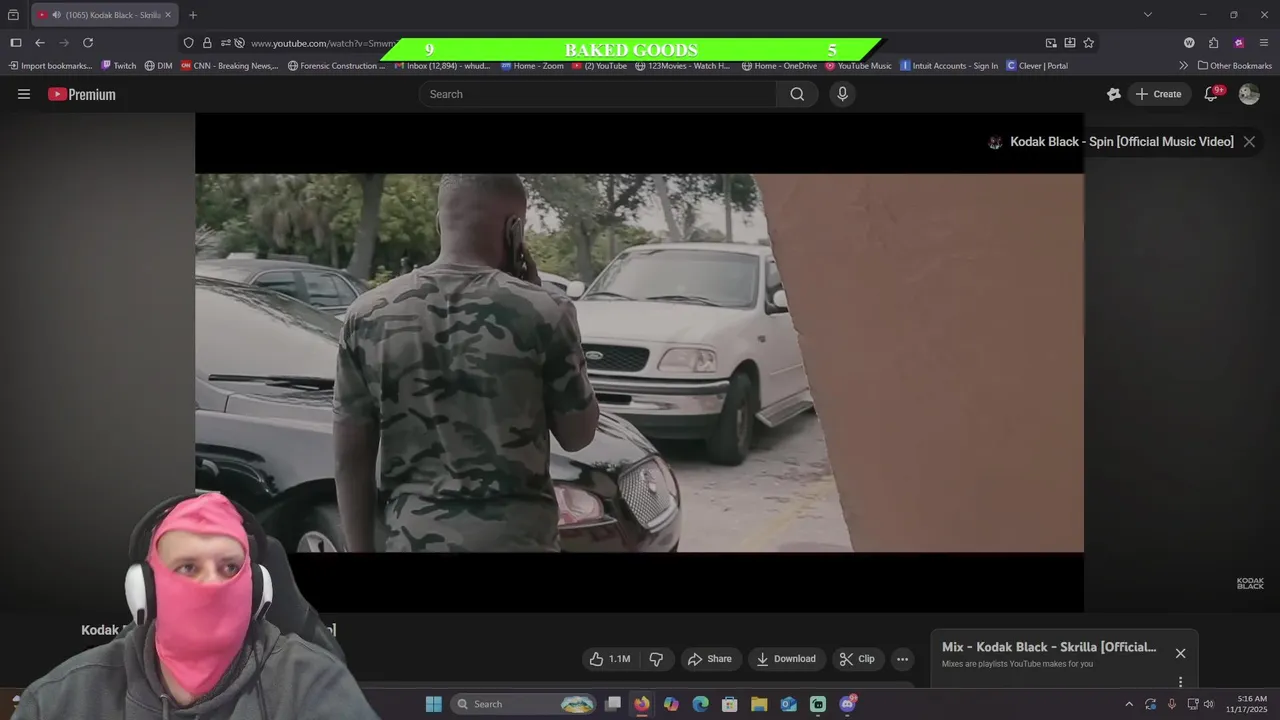Start voice search with microphone icon
This screenshot has height=720, width=1280.
pyautogui.click(x=842, y=94)
